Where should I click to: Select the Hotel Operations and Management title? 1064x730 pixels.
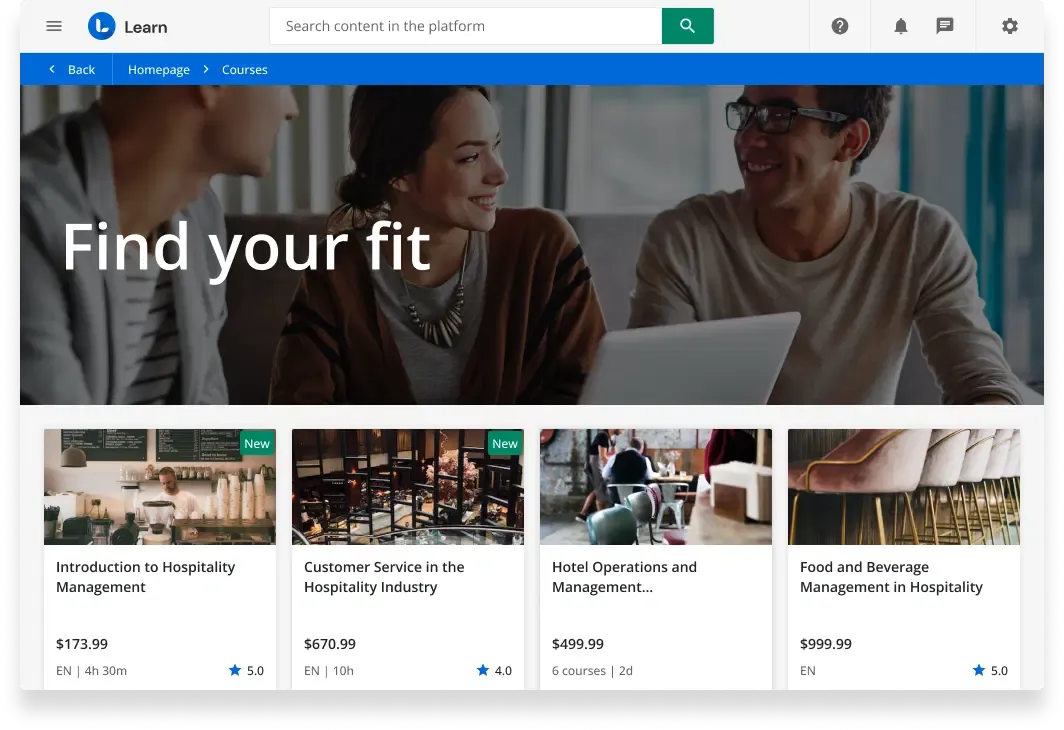click(x=624, y=577)
